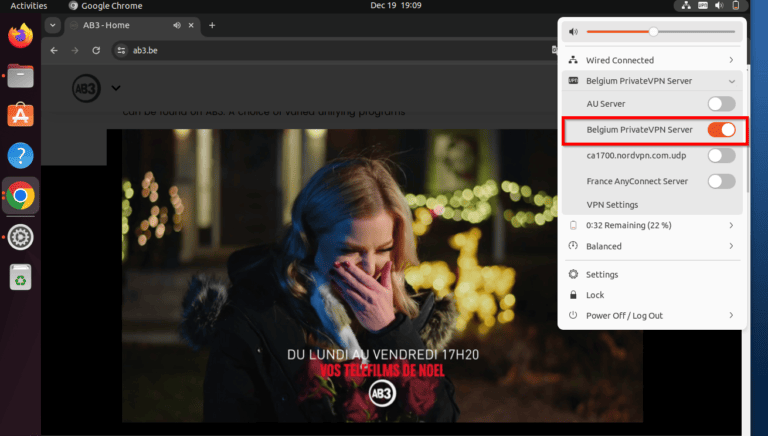Screen dimensions: 768x436
Task: Enable the AU Server VPN toggle
Action: 720,104
